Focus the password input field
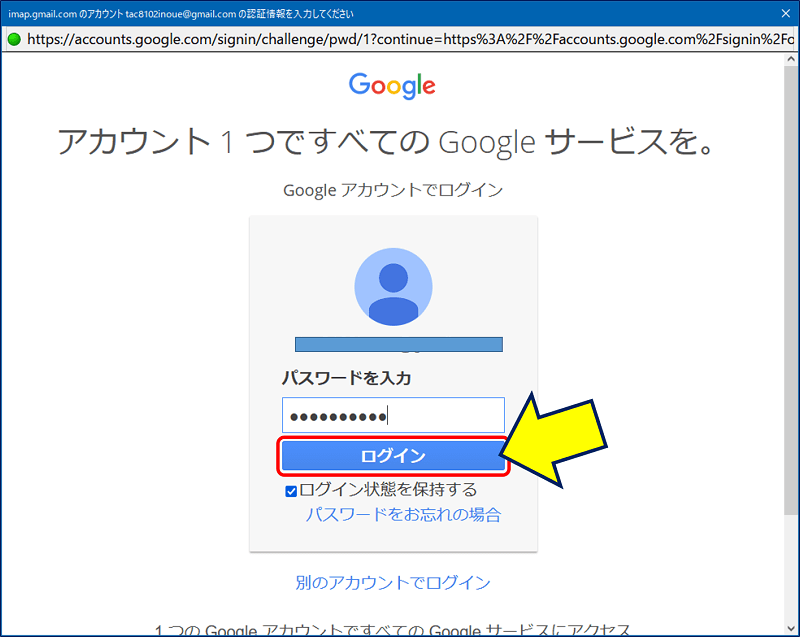 point(393,415)
